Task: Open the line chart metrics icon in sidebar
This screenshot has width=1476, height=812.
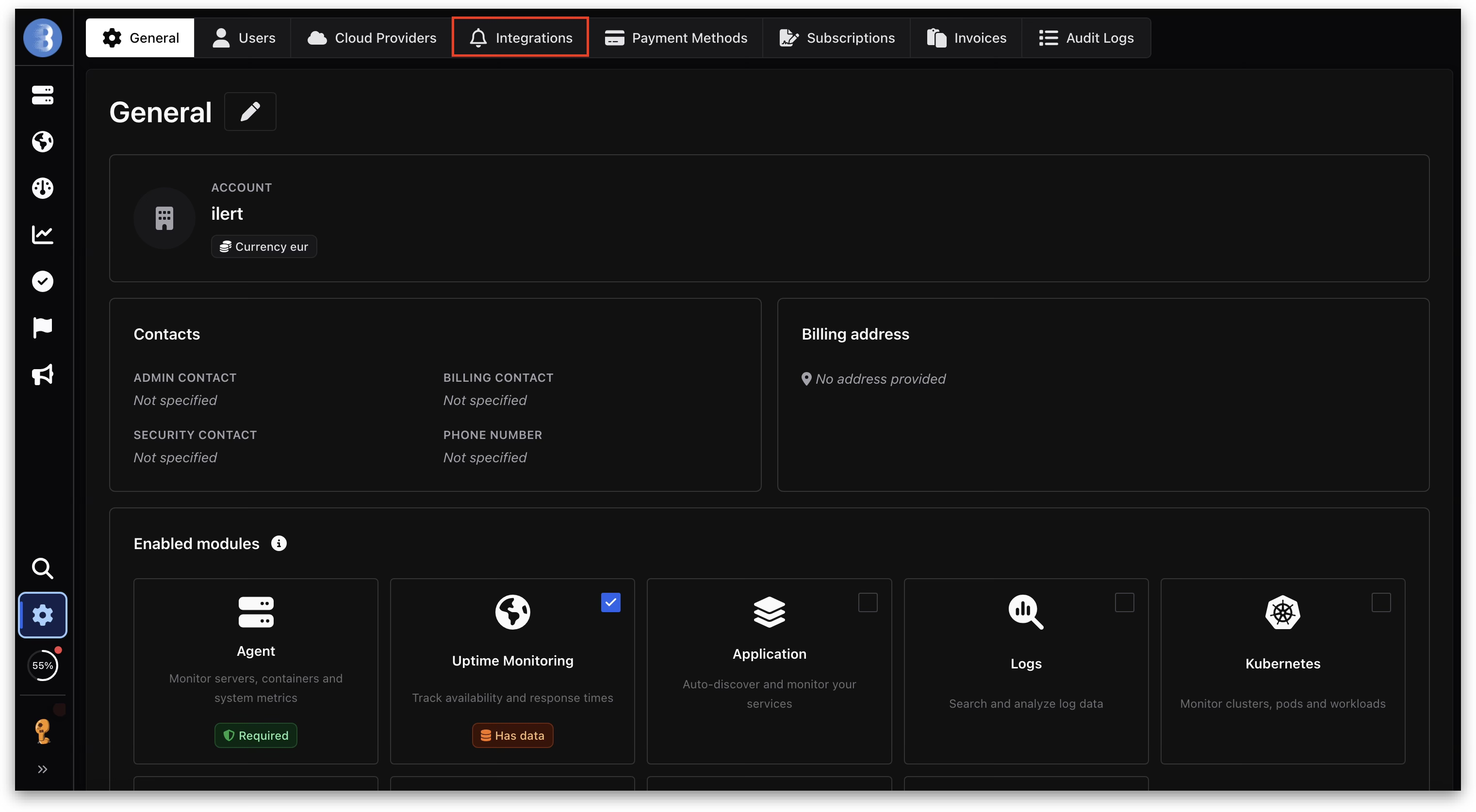Action: (42, 234)
